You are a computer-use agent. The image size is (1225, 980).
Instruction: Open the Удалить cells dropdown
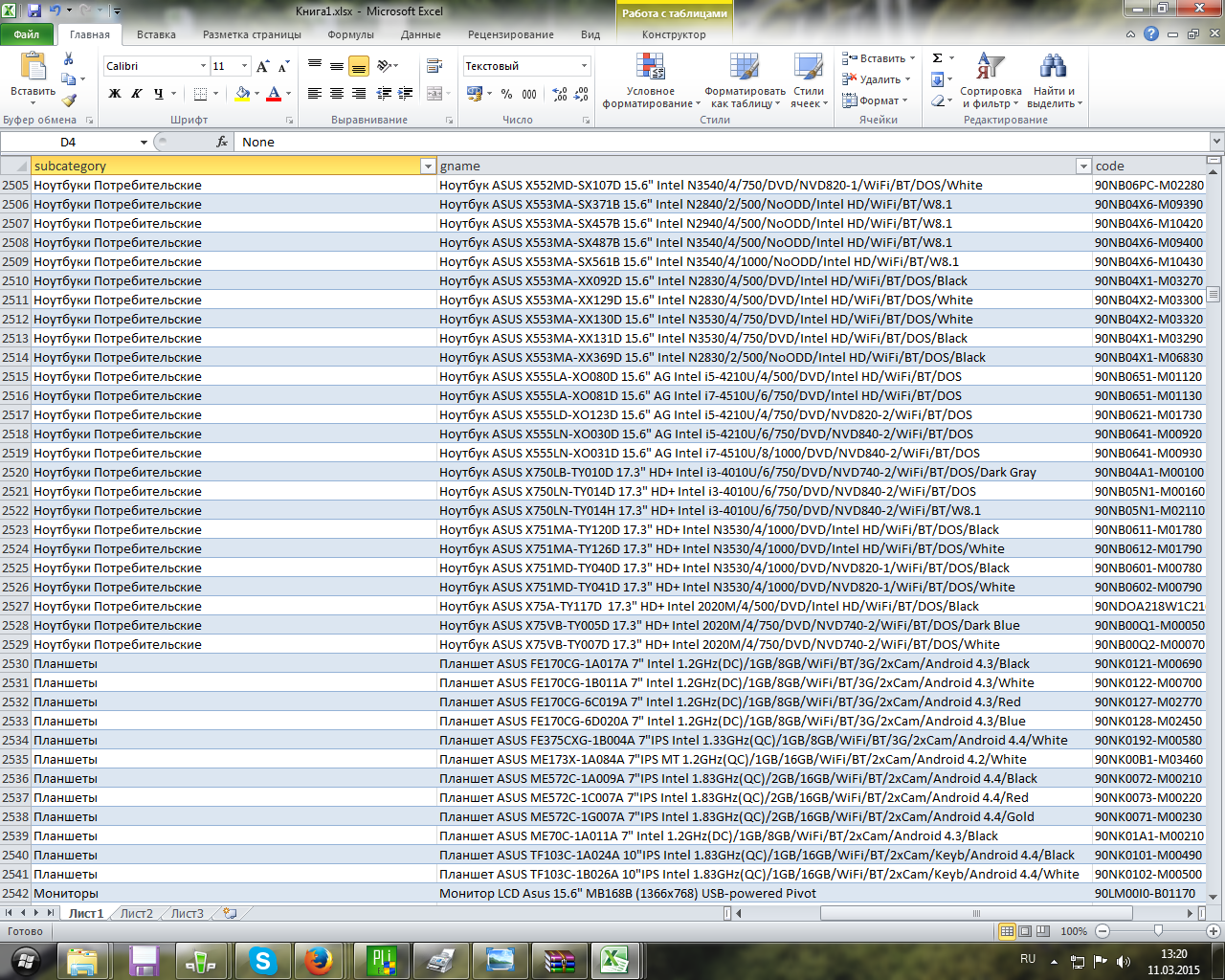click(x=907, y=79)
